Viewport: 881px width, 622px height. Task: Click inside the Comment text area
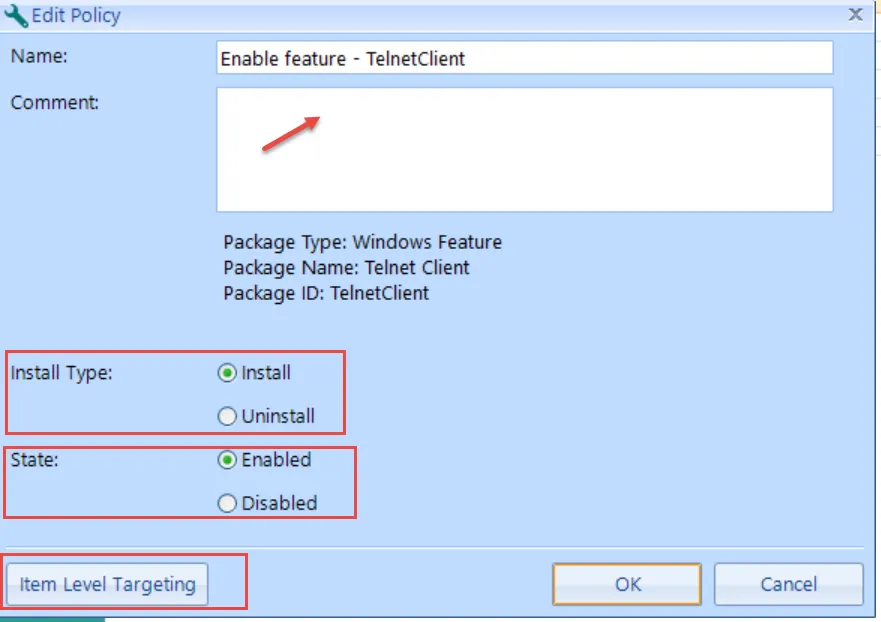524,149
